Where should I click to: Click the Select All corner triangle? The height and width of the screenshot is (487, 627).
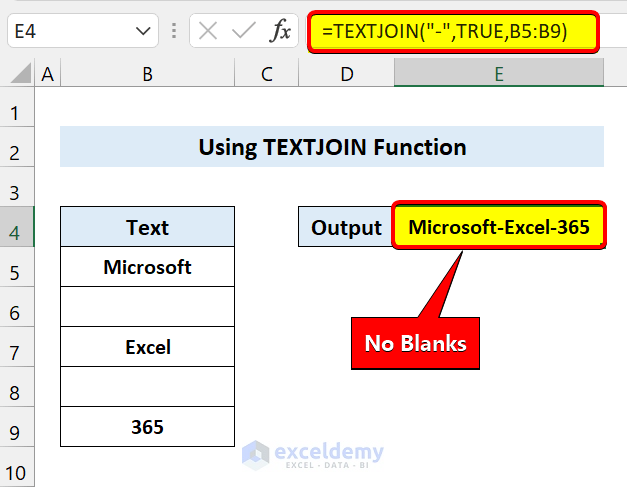(x=20, y=73)
